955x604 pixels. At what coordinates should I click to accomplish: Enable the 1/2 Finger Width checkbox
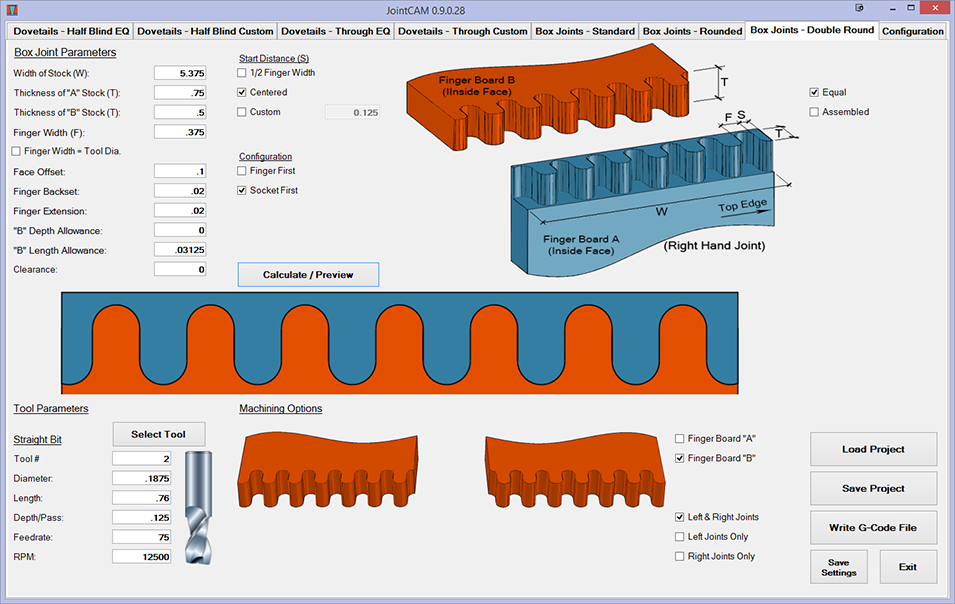[242, 73]
